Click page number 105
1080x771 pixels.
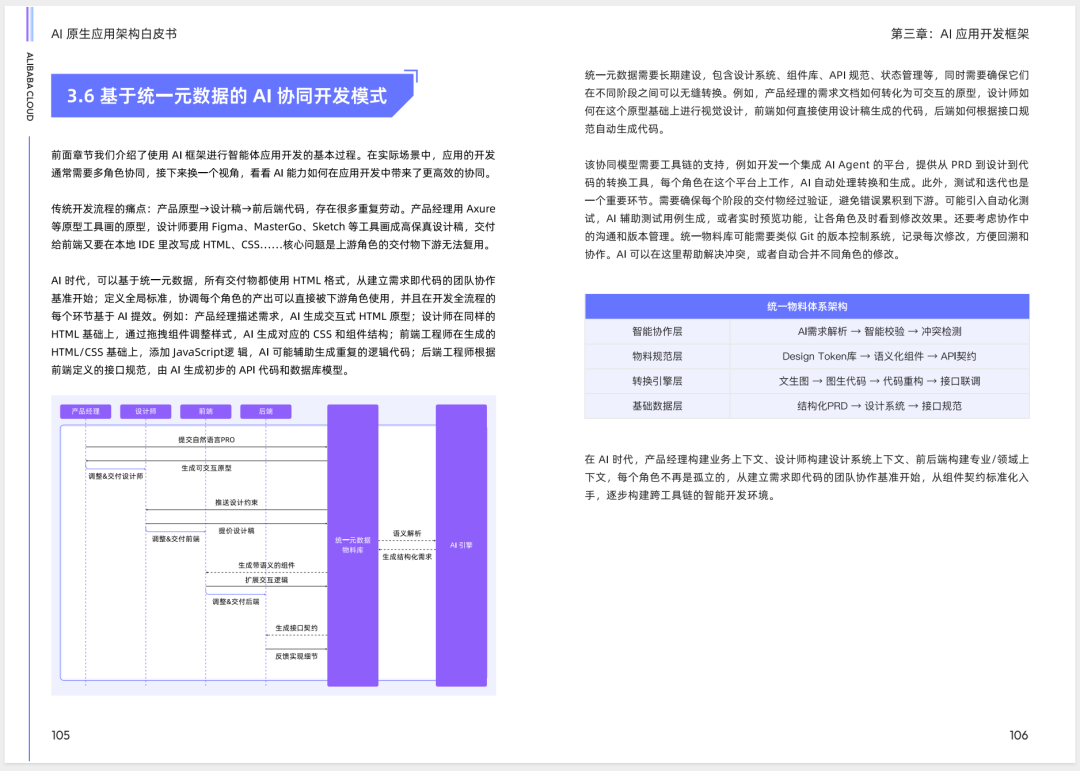(x=61, y=735)
